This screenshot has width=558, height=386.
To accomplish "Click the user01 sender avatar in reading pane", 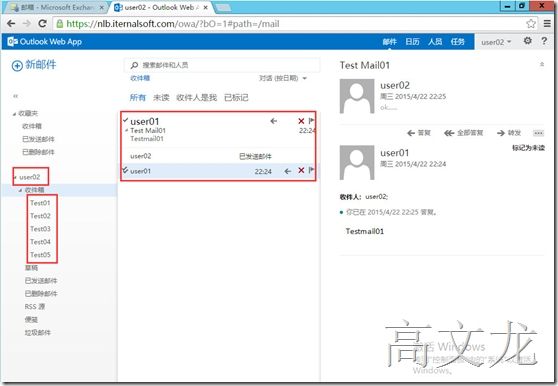I will 357,162.
